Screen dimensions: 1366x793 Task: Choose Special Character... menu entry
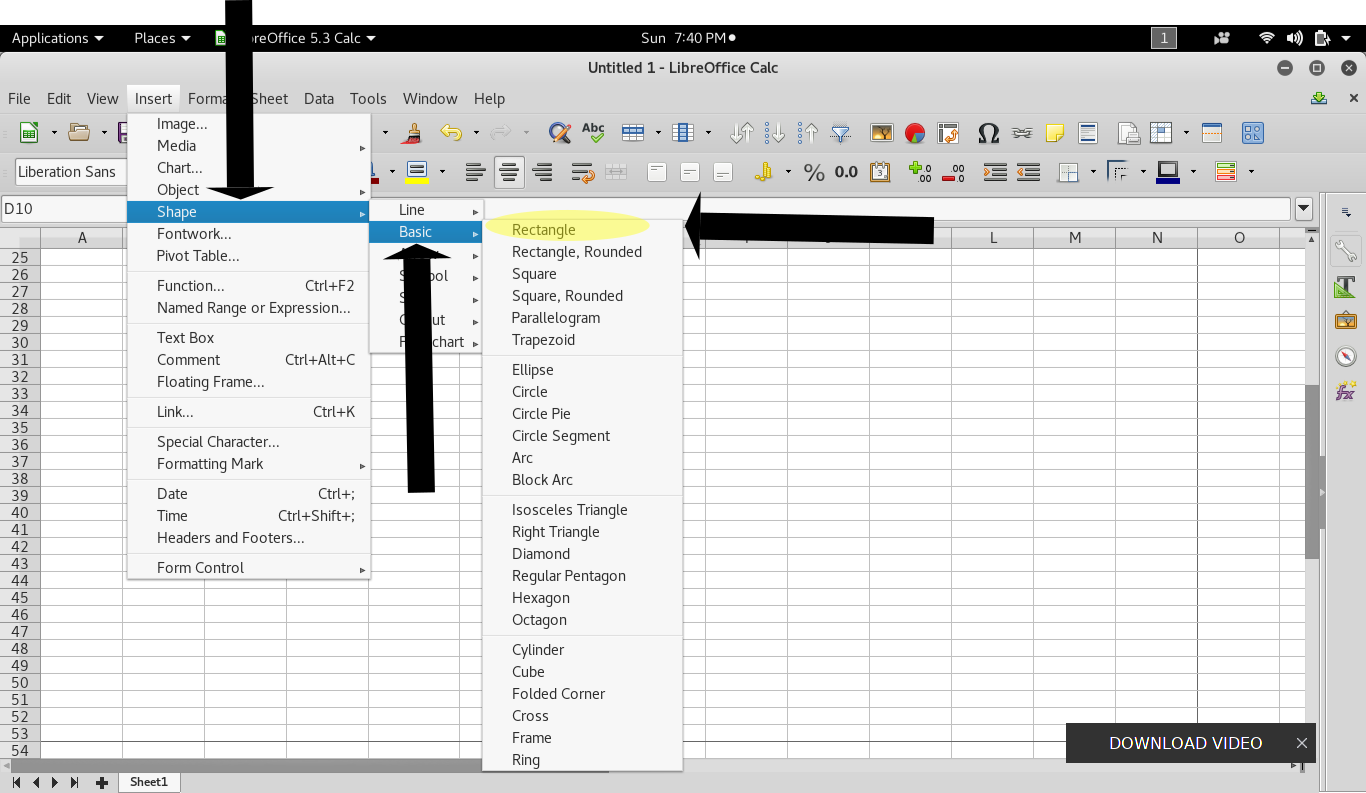[249, 442]
